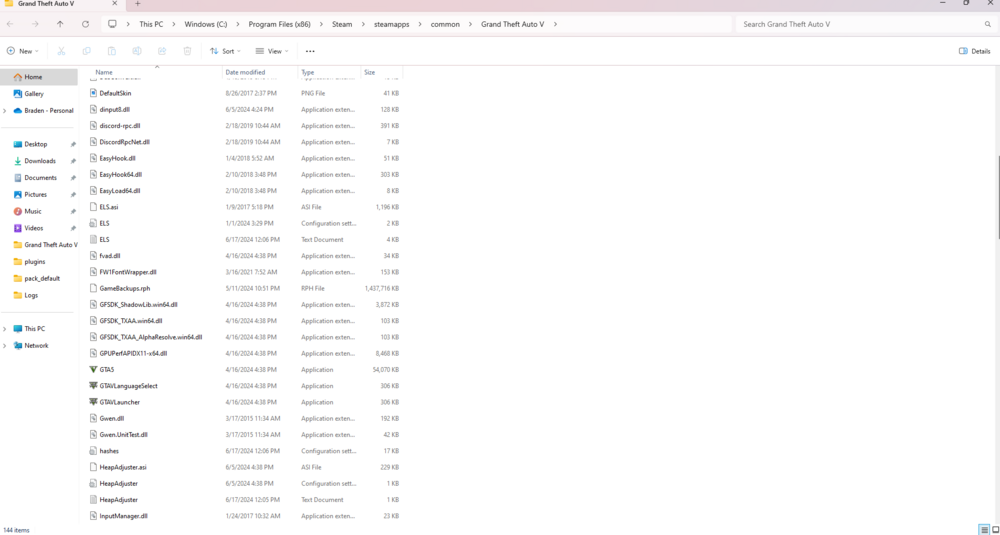1000x535 pixels.
Task: Go up one folder level
Action: point(60,24)
